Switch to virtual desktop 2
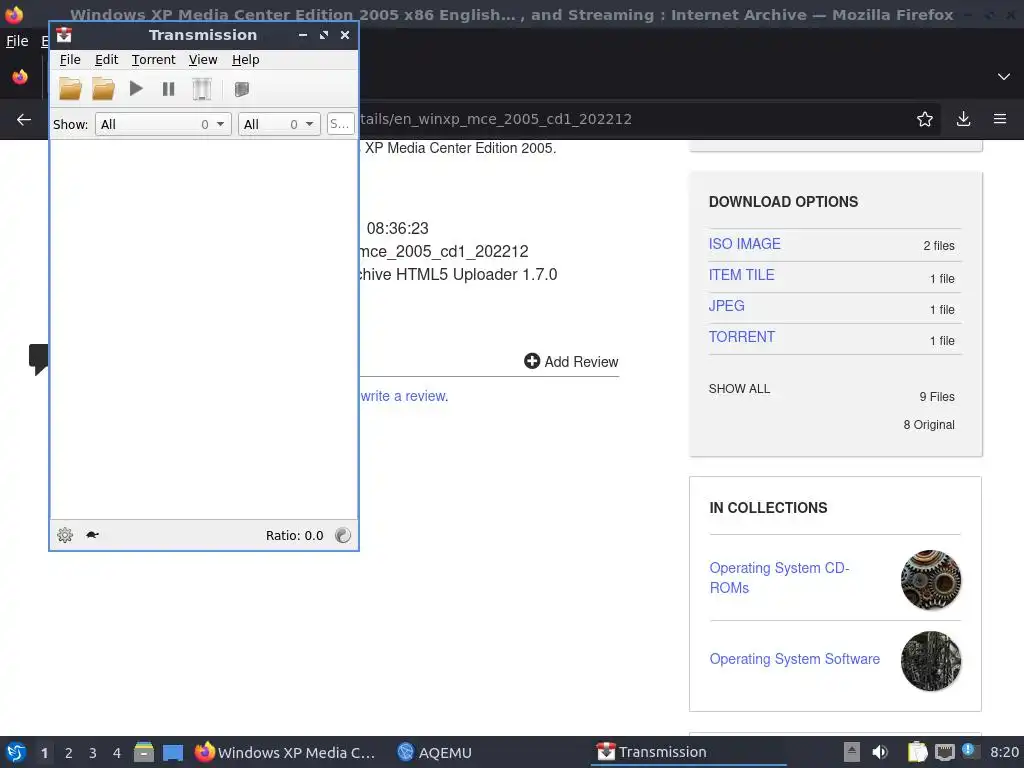1024x768 pixels. 69,753
